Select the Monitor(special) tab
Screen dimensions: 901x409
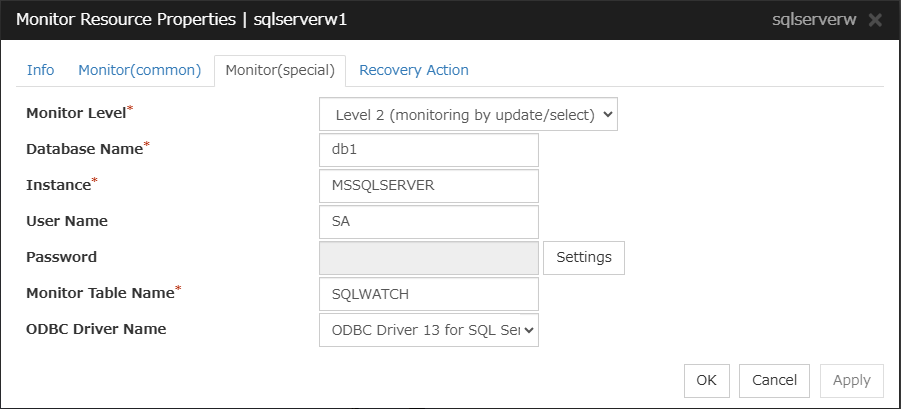click(x=280, y=70)
